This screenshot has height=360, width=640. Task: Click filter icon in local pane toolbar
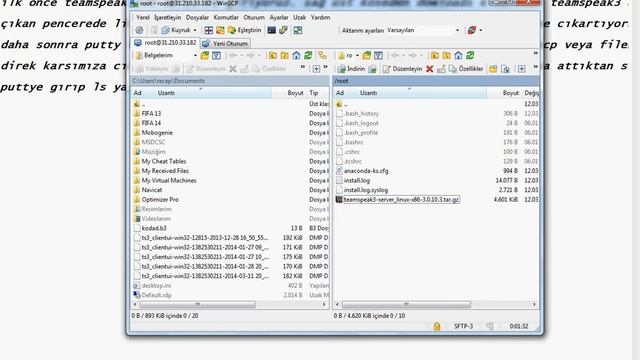(216, 56)
